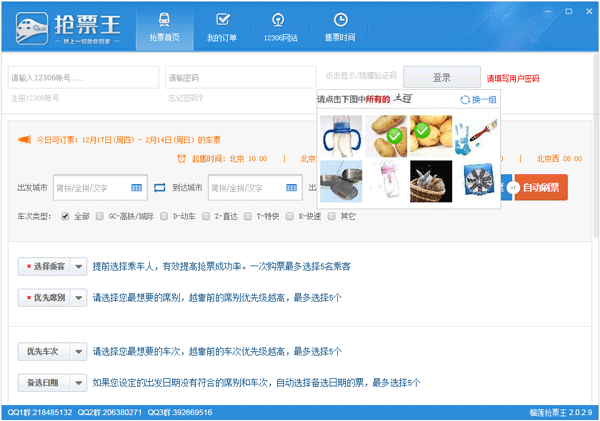
Task: Click the 北京西 08:00 sale time text
Action: click(559, 158)
